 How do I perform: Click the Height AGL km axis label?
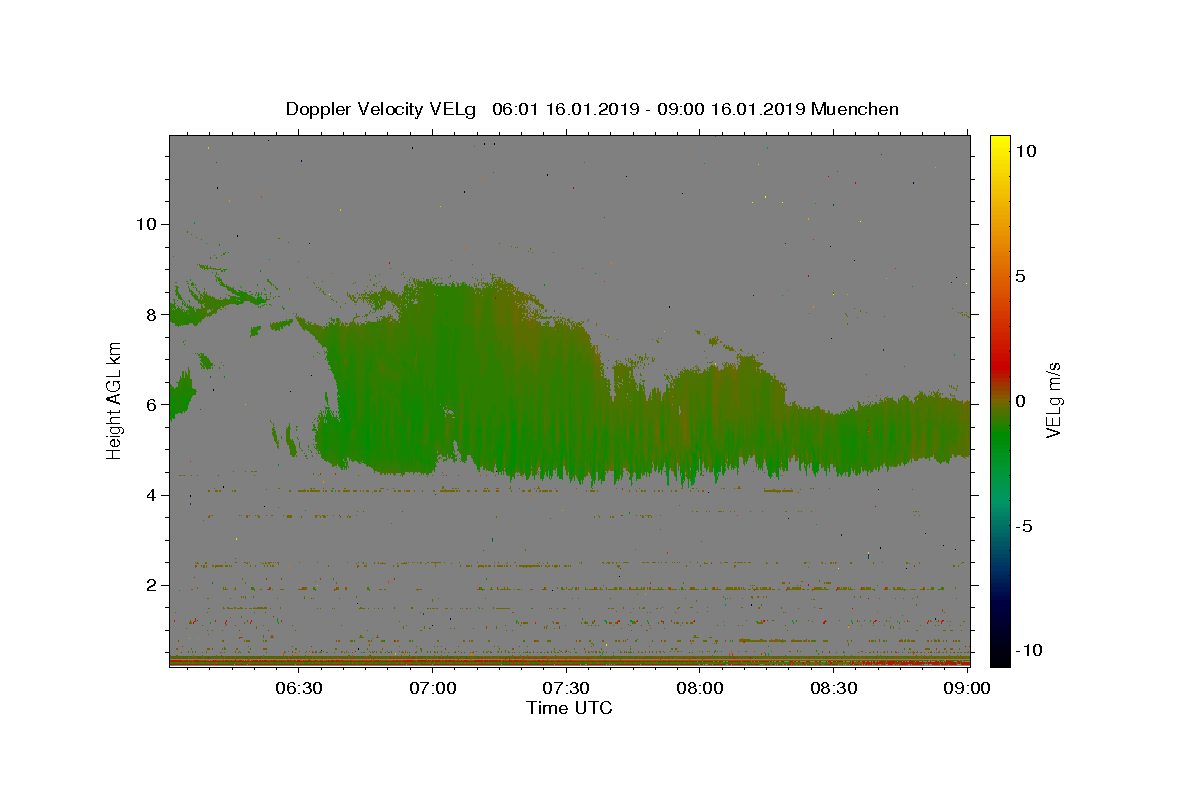115,400
